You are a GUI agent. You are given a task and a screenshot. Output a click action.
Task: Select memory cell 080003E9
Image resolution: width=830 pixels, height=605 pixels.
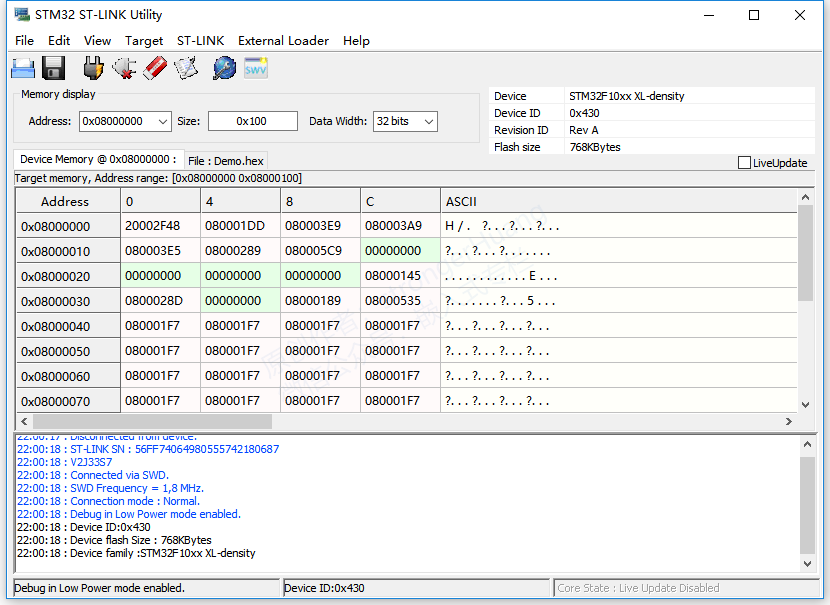320,226
